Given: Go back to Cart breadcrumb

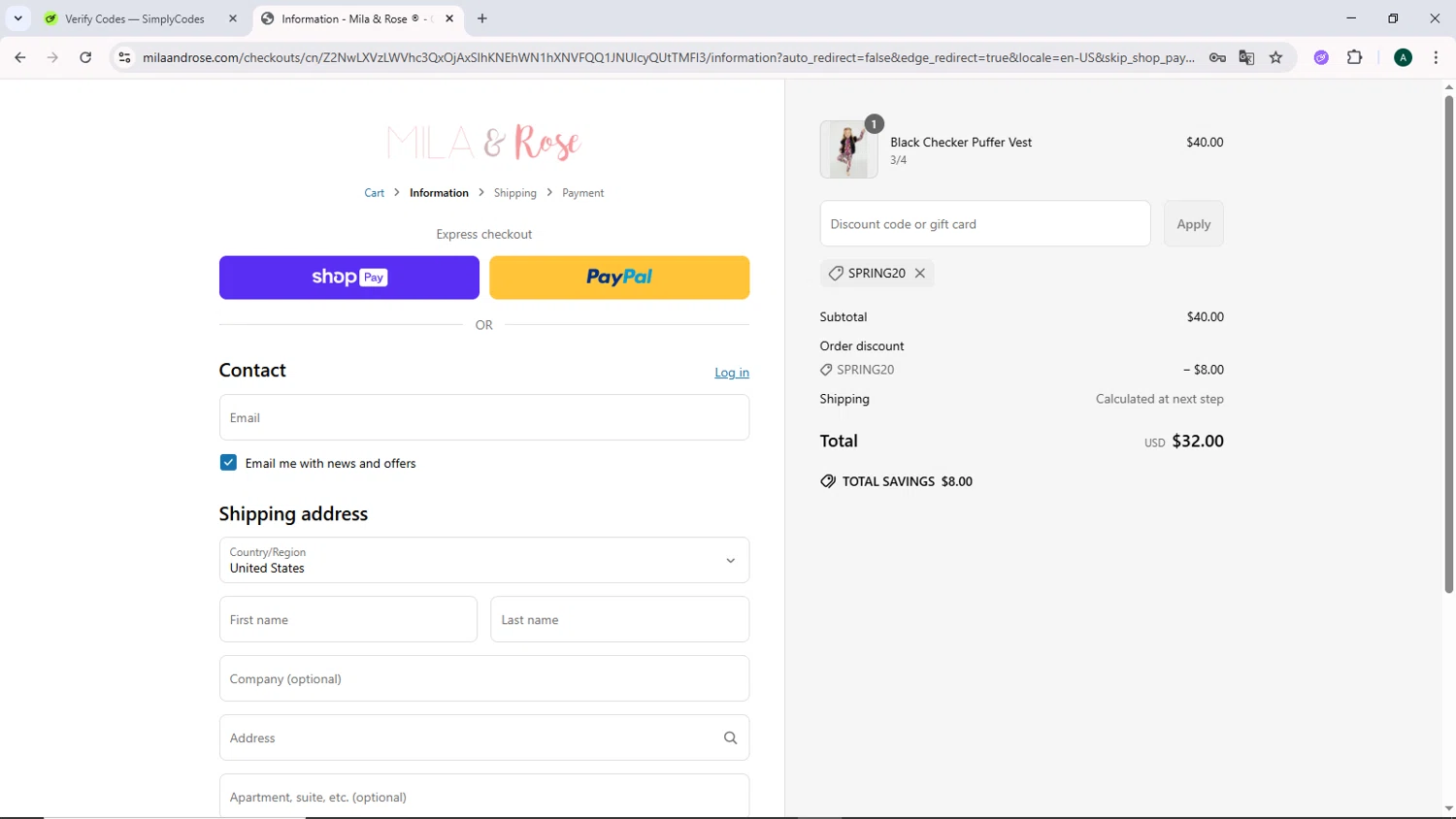Looking at the screenshot, I should (x=374, y=193).
